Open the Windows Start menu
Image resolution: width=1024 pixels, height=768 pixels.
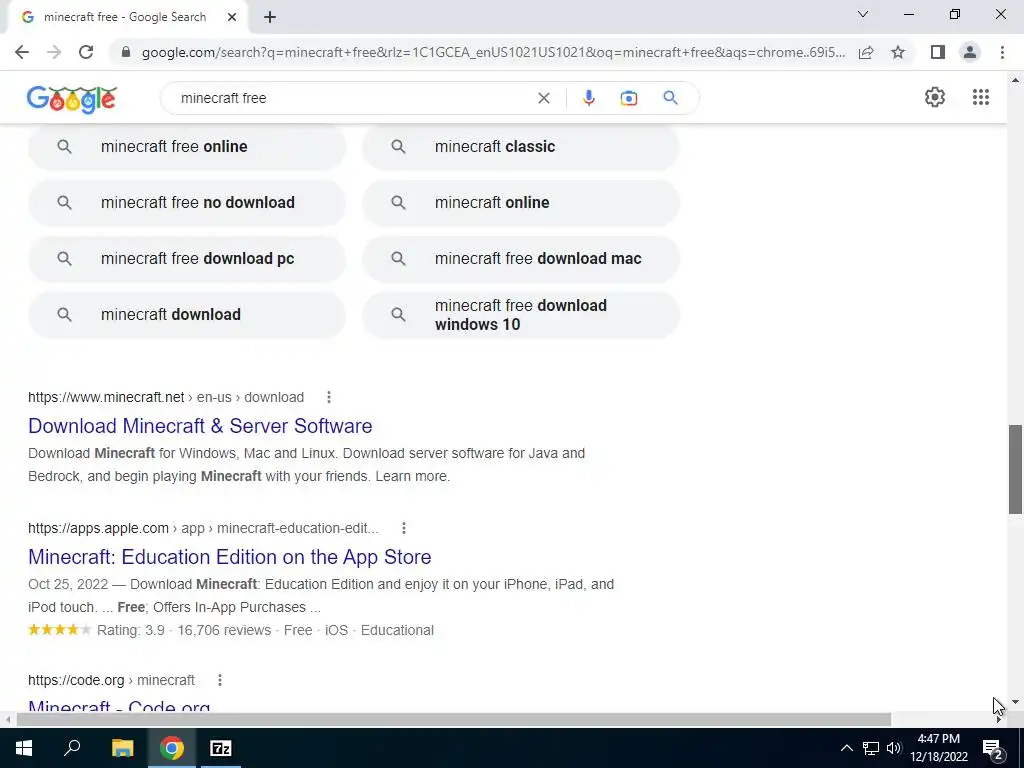[24, 748]
